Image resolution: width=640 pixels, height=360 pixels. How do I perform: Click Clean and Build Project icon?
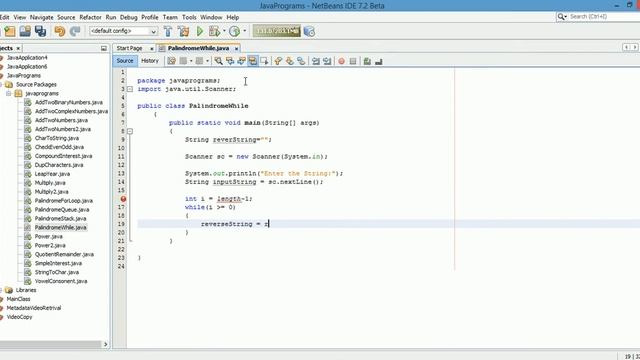[x=184, y=31]
